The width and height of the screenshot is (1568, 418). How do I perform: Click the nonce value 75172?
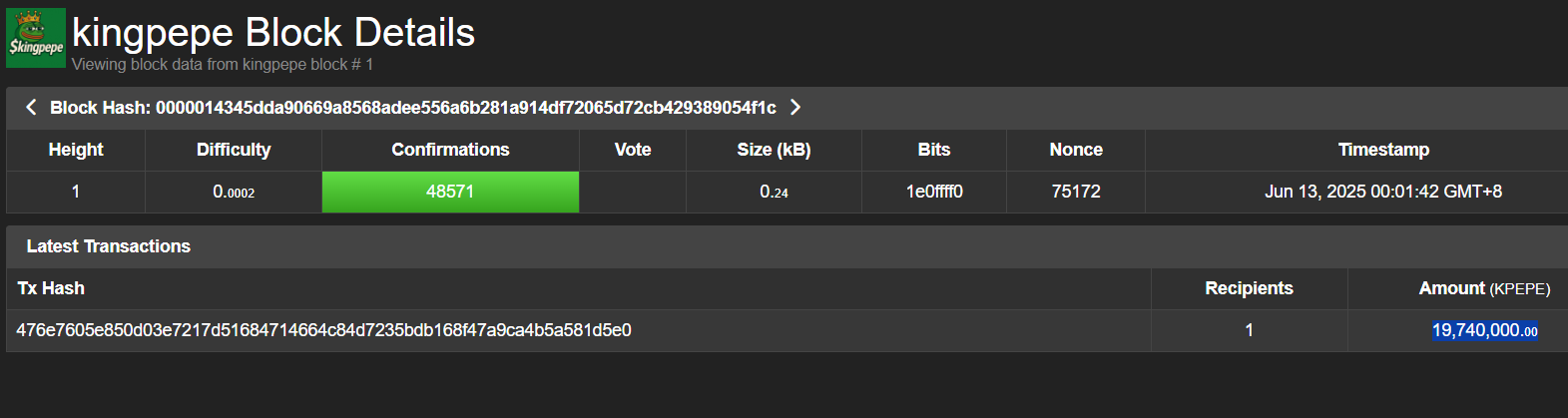(x=1076, y=192)
